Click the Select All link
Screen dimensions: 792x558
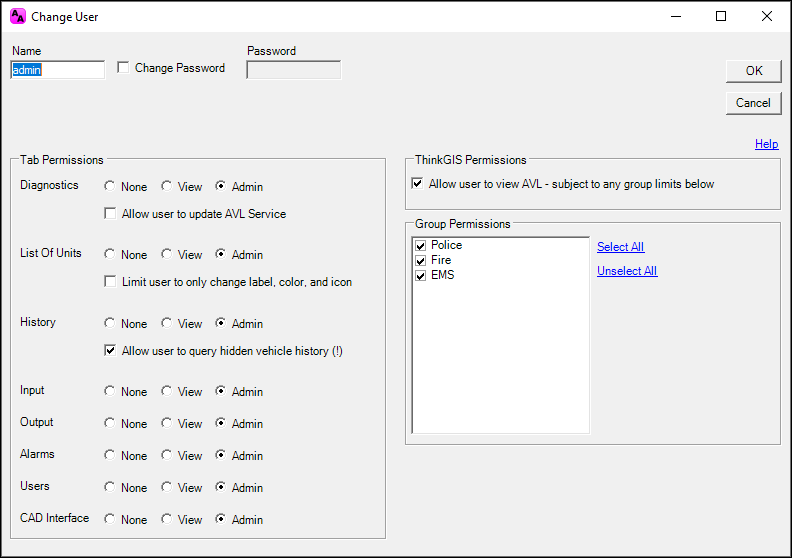621,247
